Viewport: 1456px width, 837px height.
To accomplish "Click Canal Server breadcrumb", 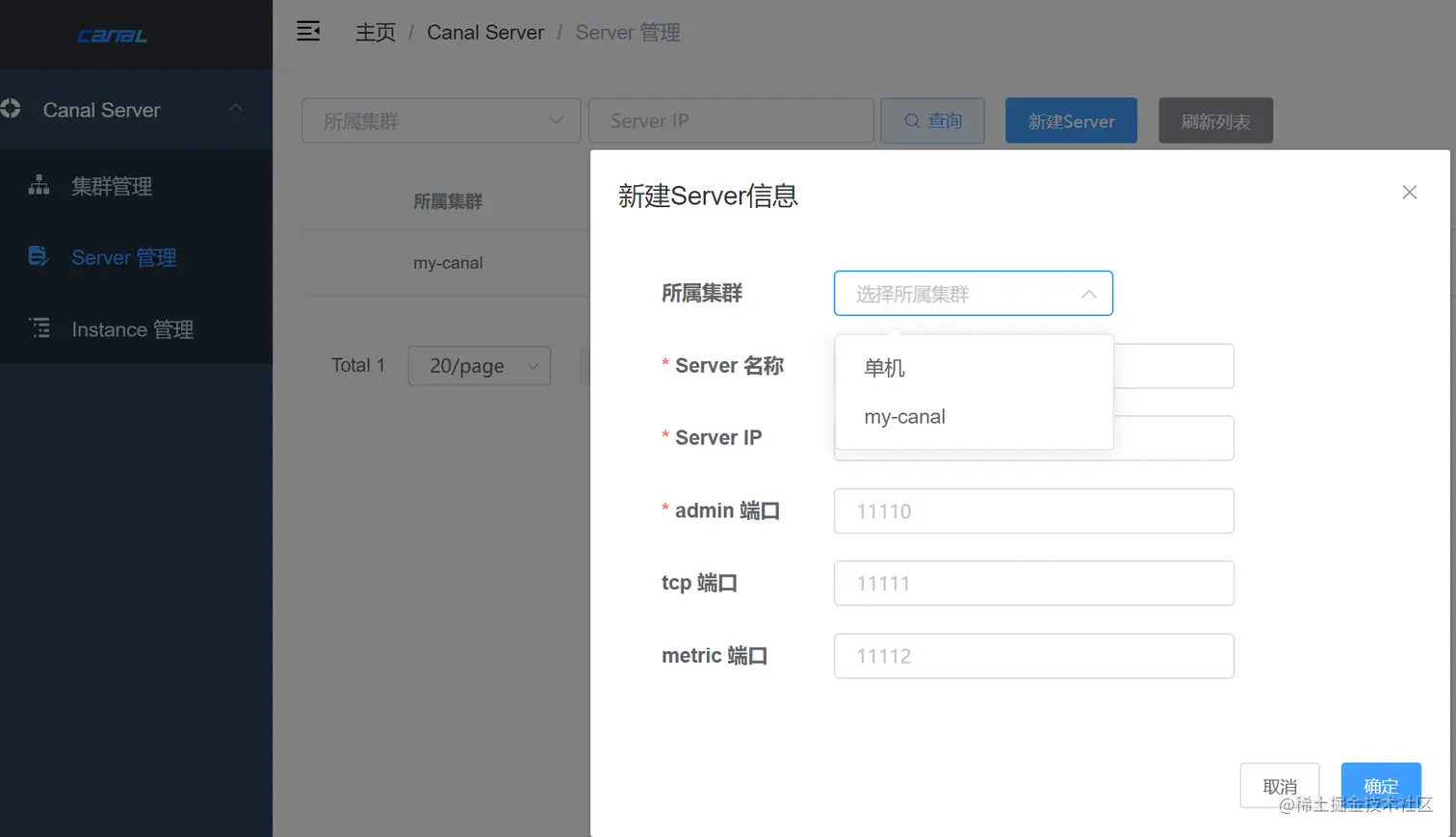I will click(x=485, y=33).
